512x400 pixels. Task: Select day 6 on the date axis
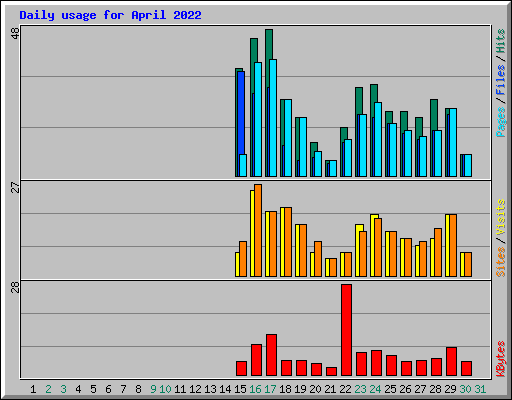(x=108, y=389)
